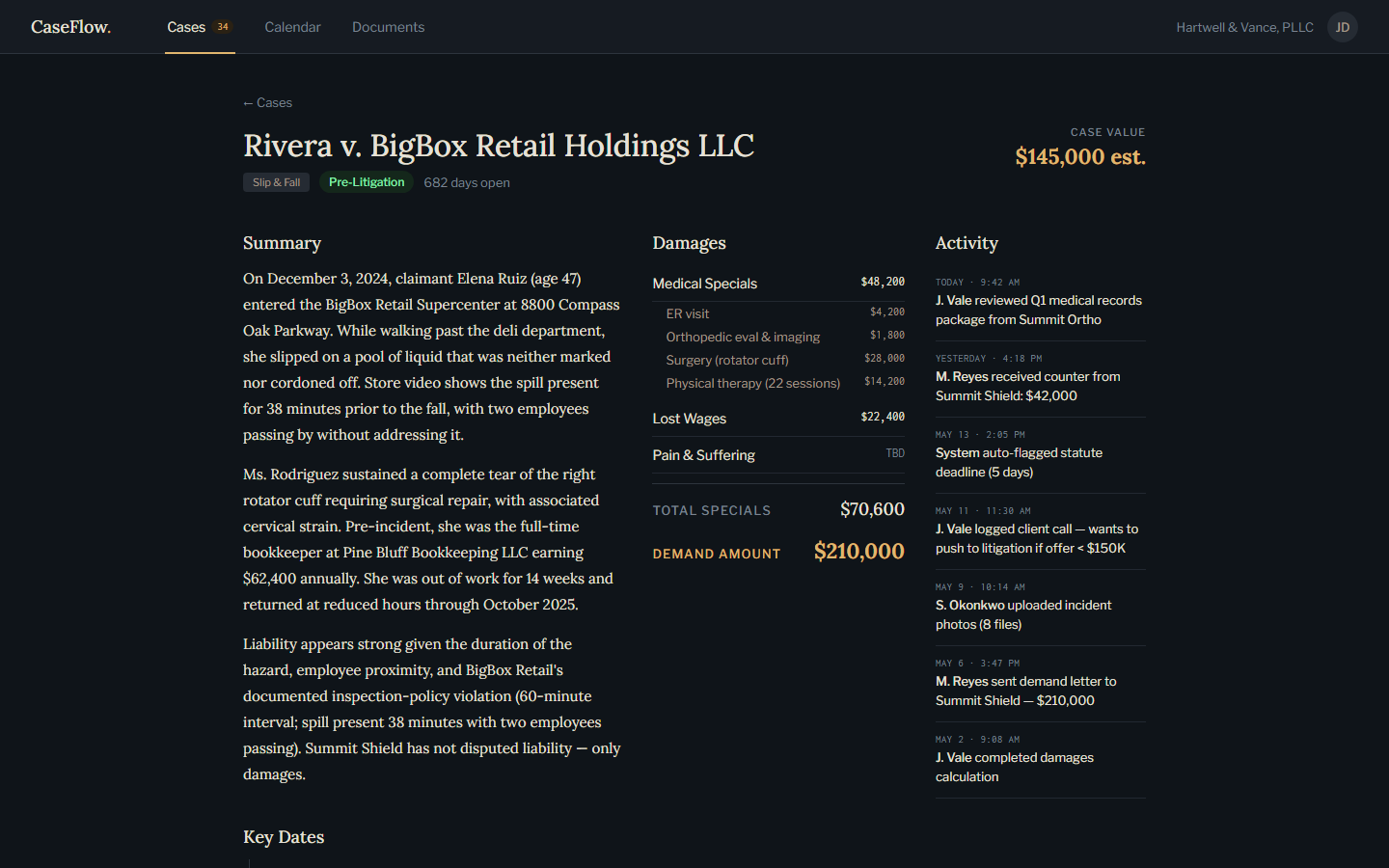Click the TODAY · 9:42 AM timestamp
The width and height of the screenshot is (1389, 868).
[977, 283]
